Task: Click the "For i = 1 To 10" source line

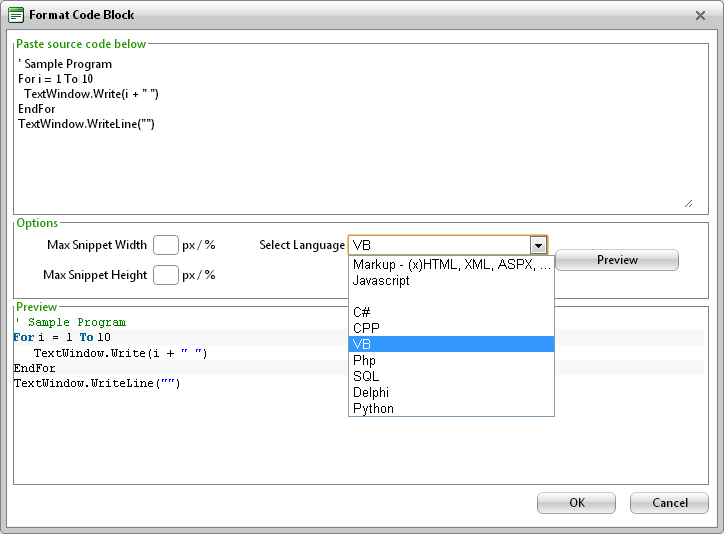Action: (55, 79)
